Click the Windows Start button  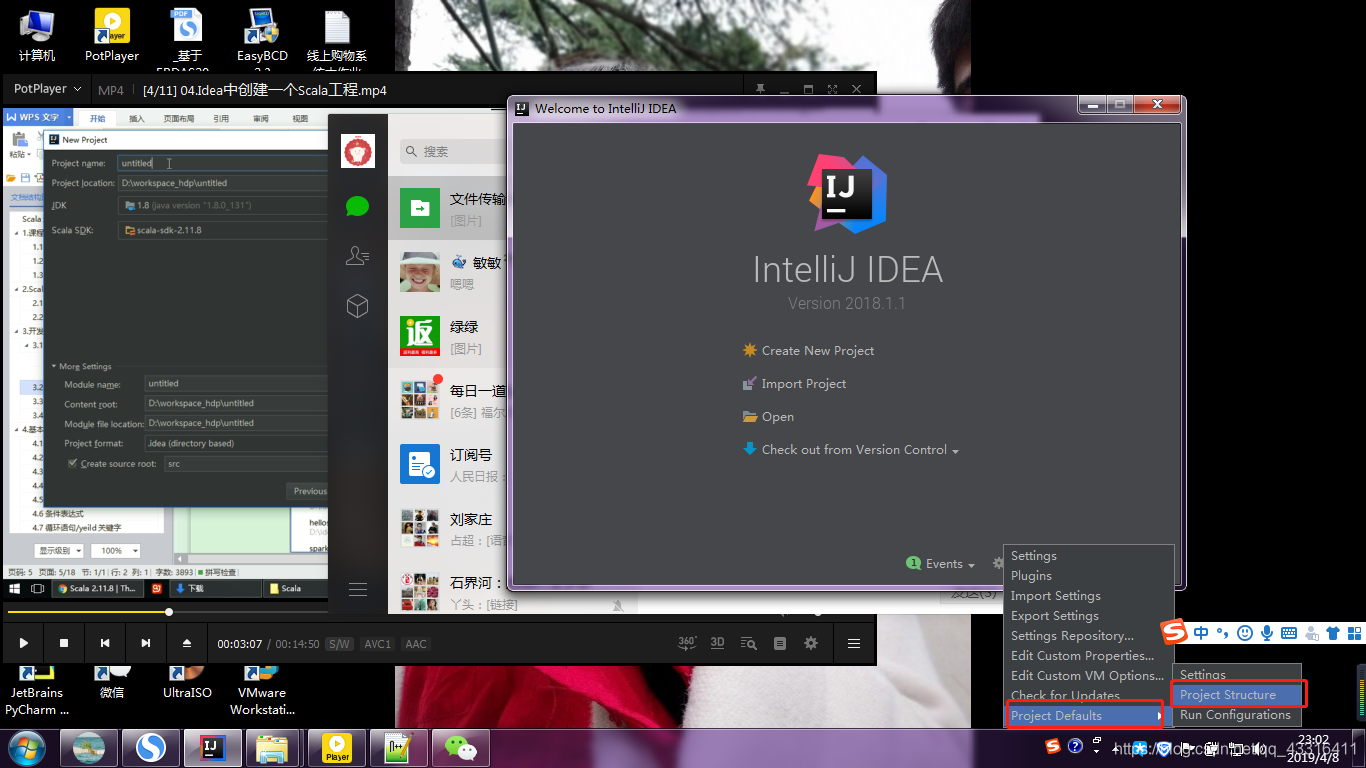click(x=26, y=748)
